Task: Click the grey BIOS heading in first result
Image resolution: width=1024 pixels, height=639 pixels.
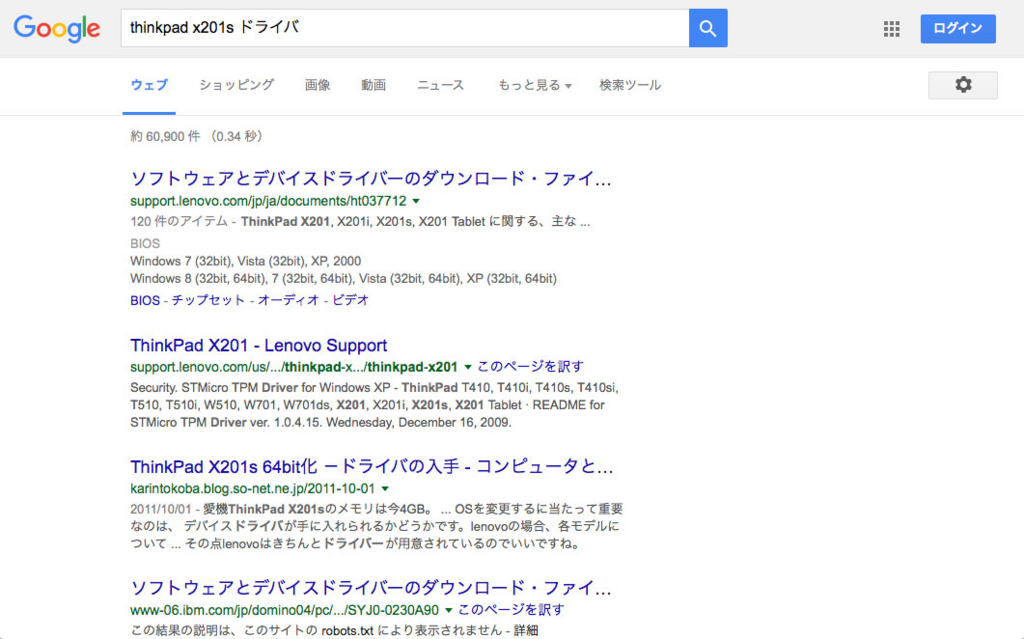Action: coord(145,243)
